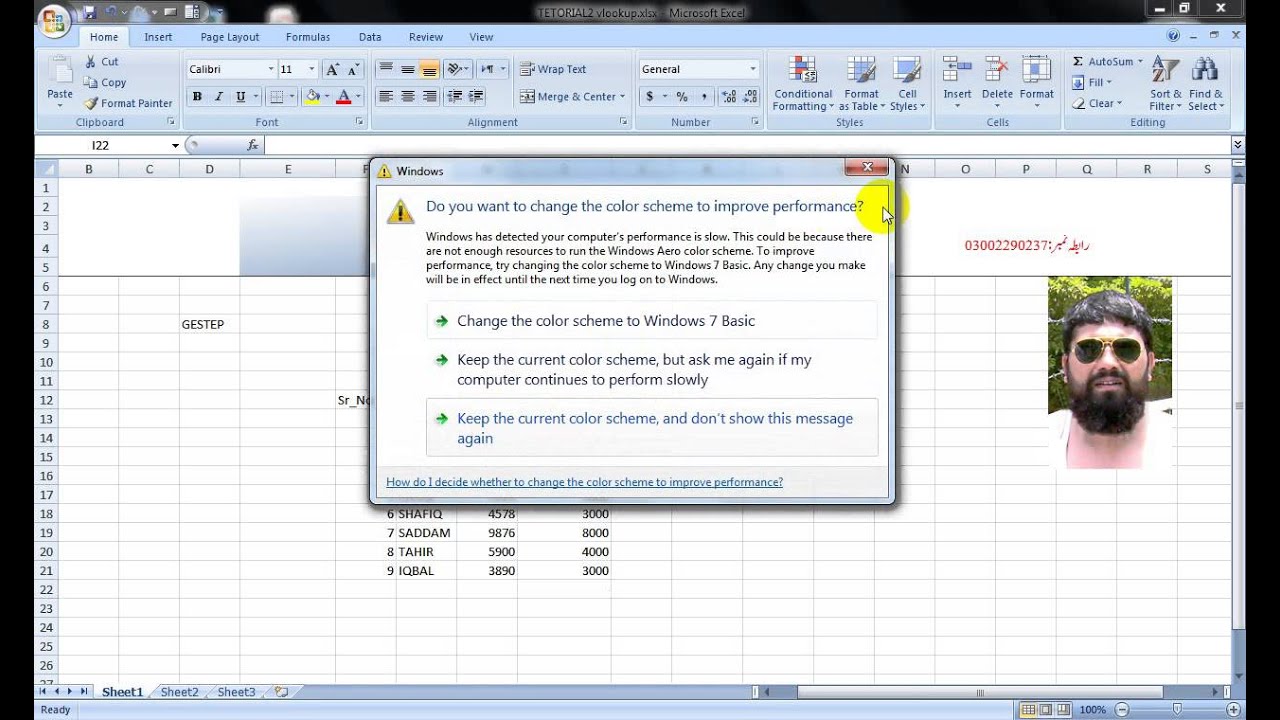Click the Delete Cells icon
The width and height of the screenshot is (1280, 720).
(997, 70)
